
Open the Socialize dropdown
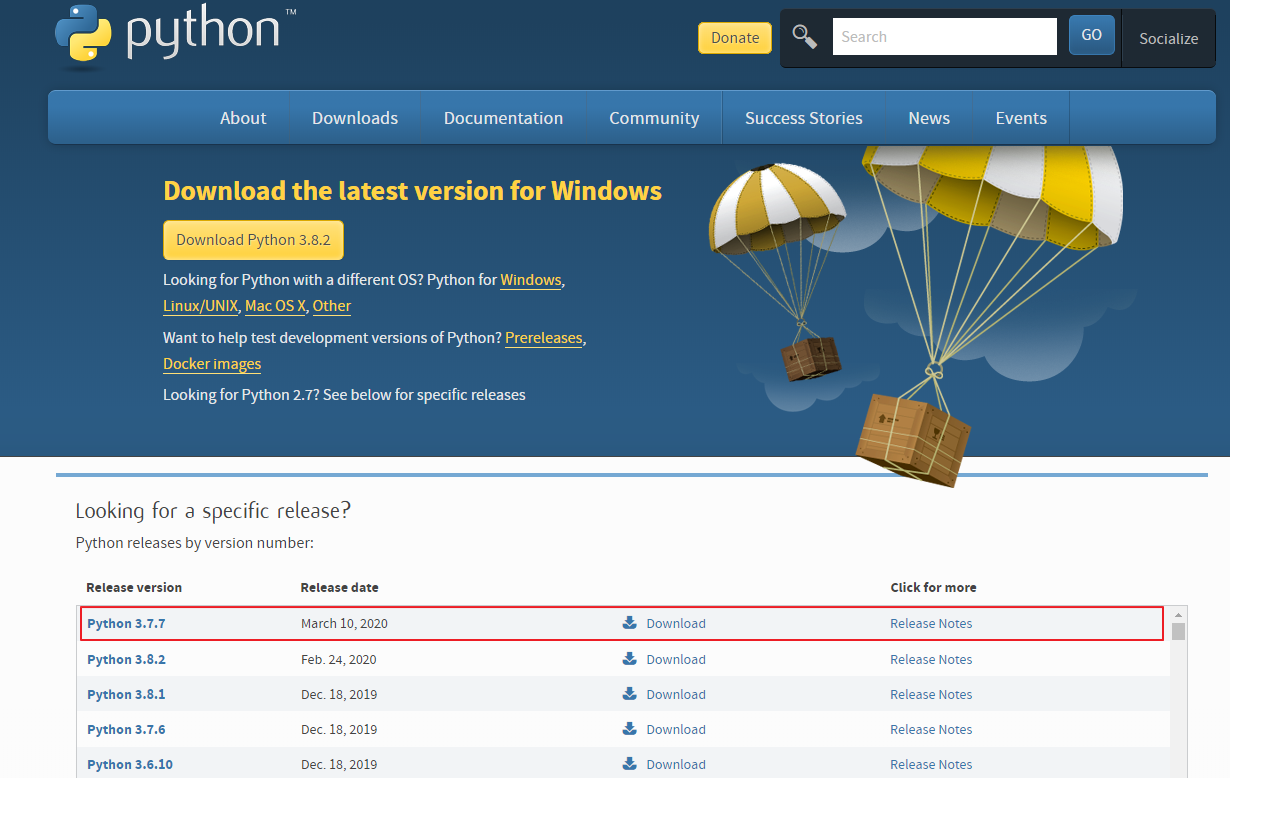click(x=1168, y=38)
